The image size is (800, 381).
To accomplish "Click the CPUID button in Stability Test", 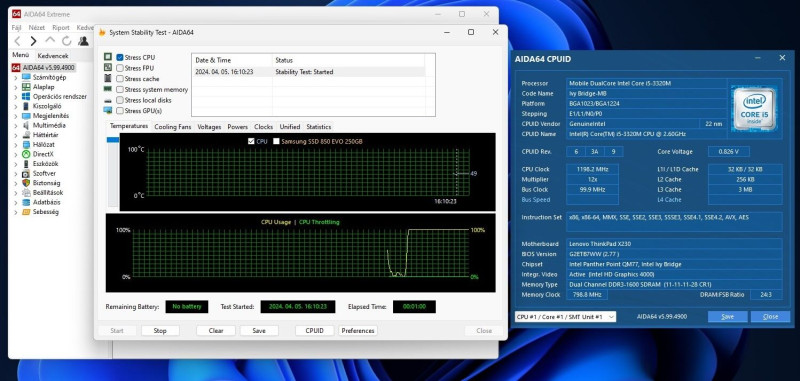I will [x=314, y=331].
